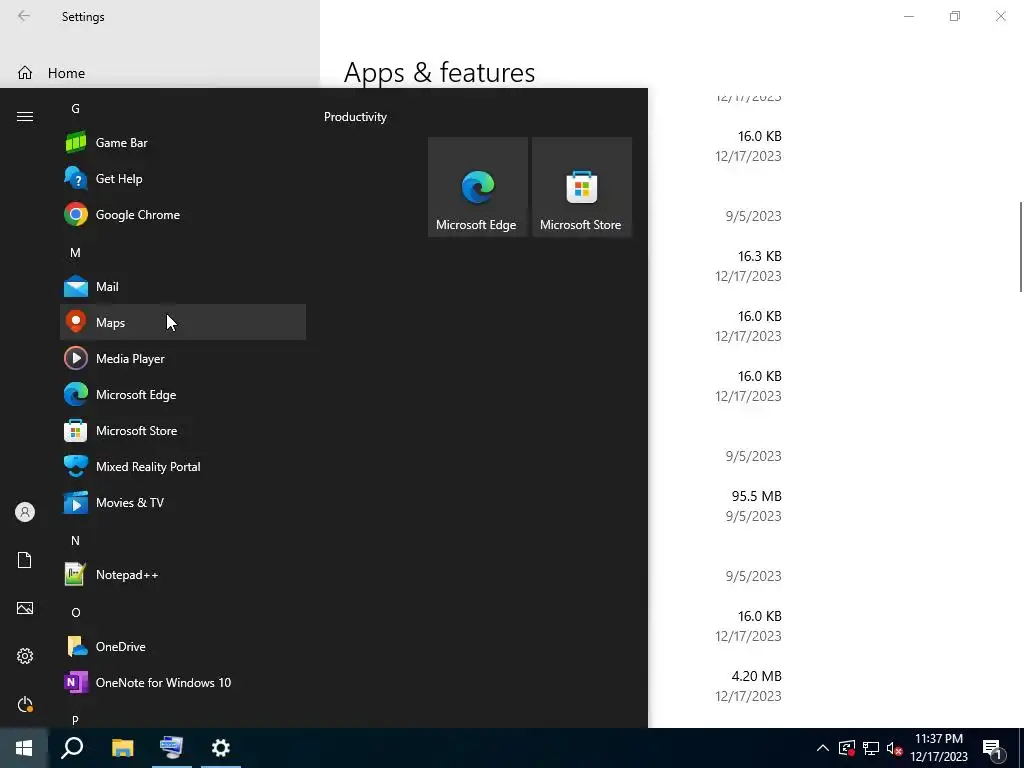
Task: Click the Microsoft Edge pinned tile
Action: (x=477, y=187)
